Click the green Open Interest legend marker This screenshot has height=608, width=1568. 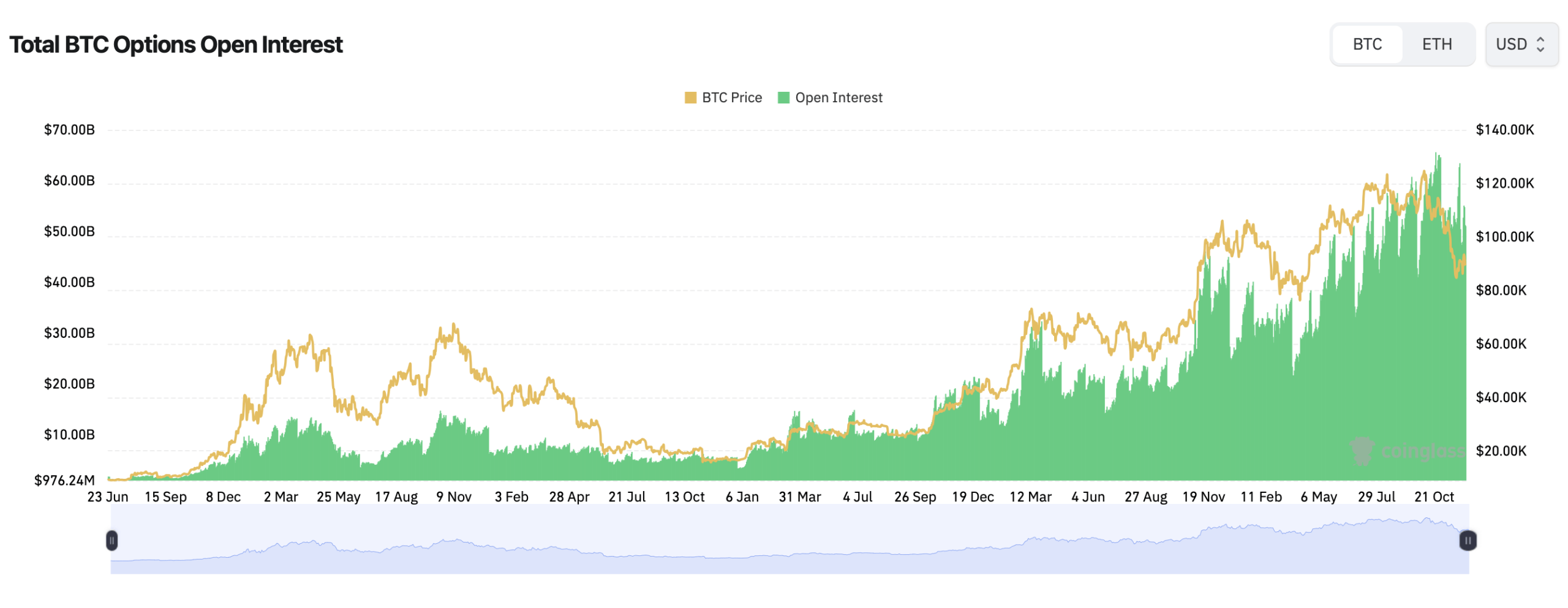785,97
